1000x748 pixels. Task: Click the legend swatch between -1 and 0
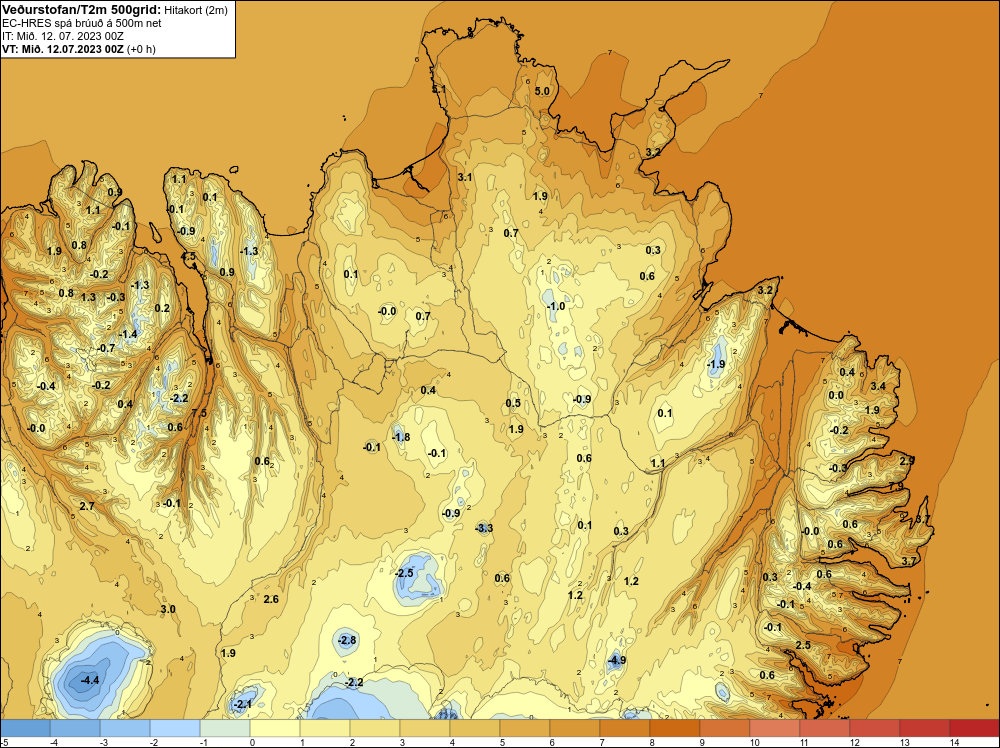tap(225, 728)
